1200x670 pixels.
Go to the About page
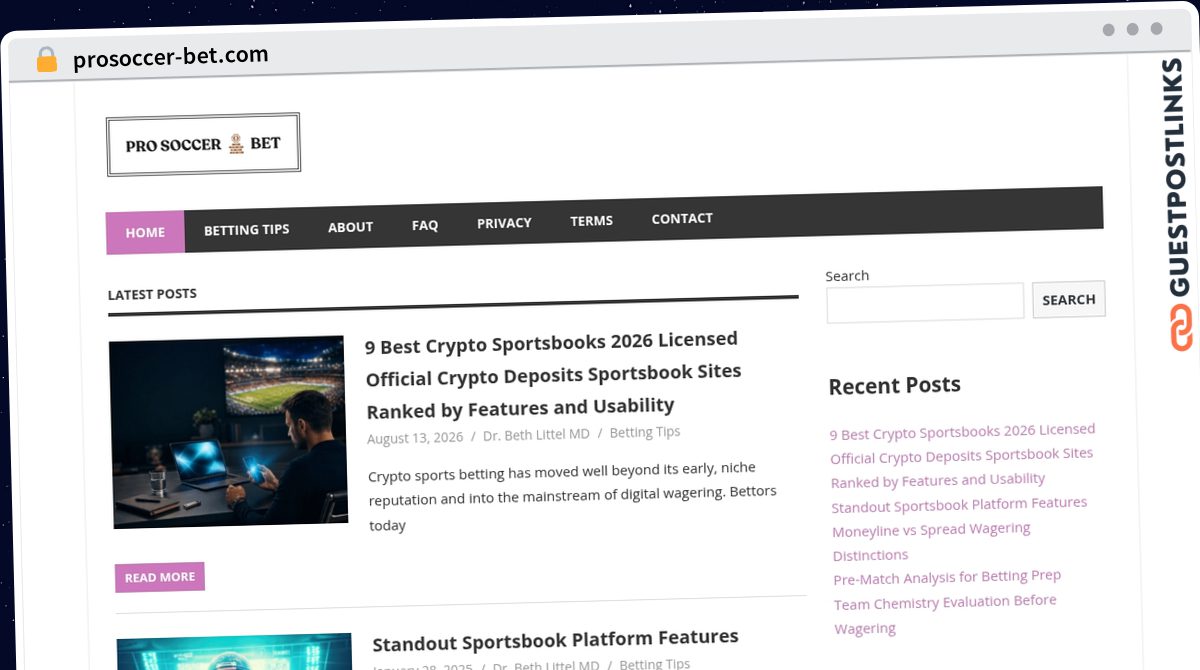pos(350,227)
